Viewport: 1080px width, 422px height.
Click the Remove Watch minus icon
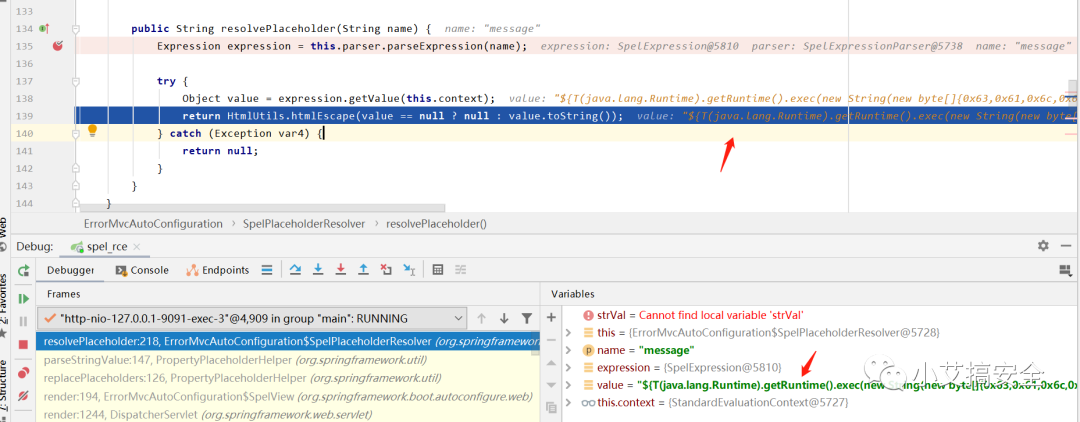551,340
